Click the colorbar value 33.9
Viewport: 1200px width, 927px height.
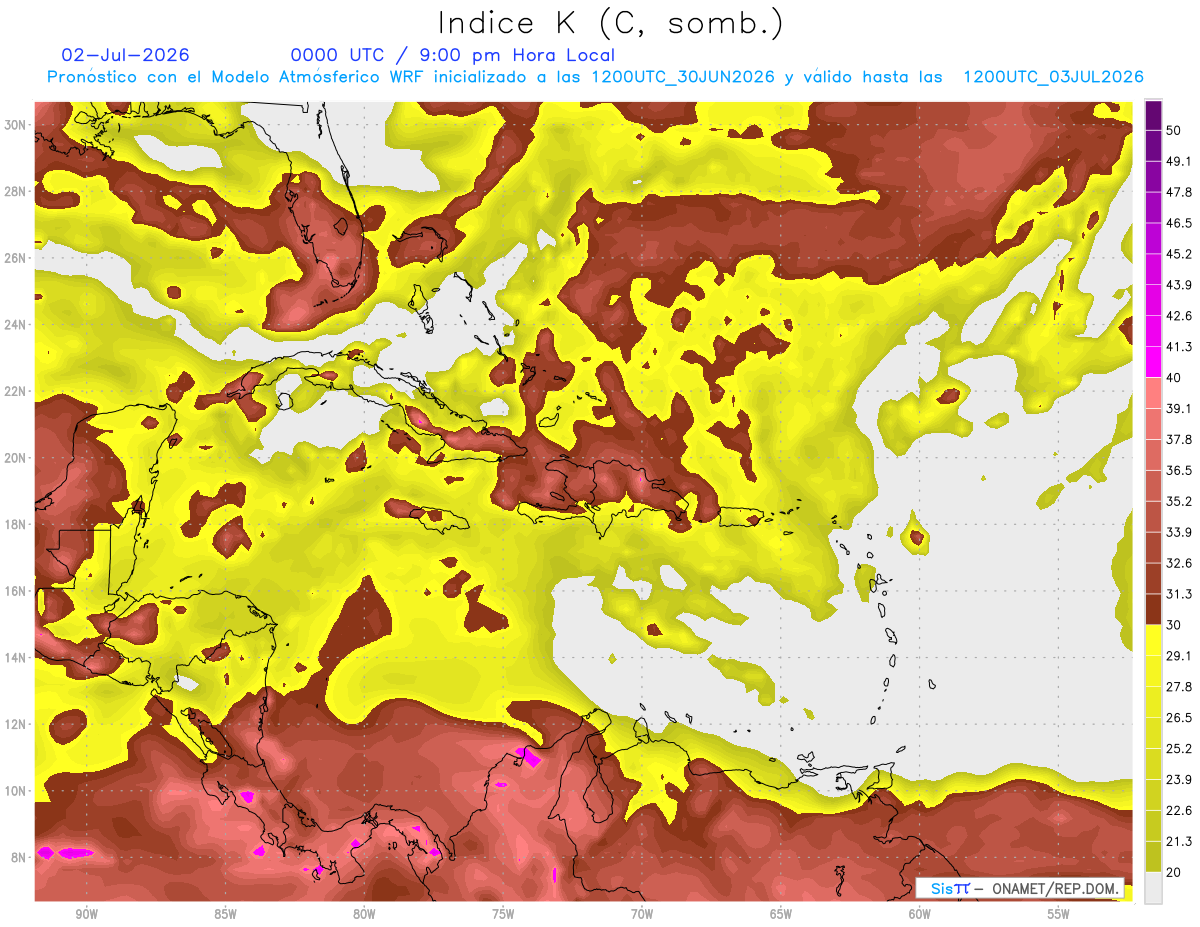[x=1178, y=532]
